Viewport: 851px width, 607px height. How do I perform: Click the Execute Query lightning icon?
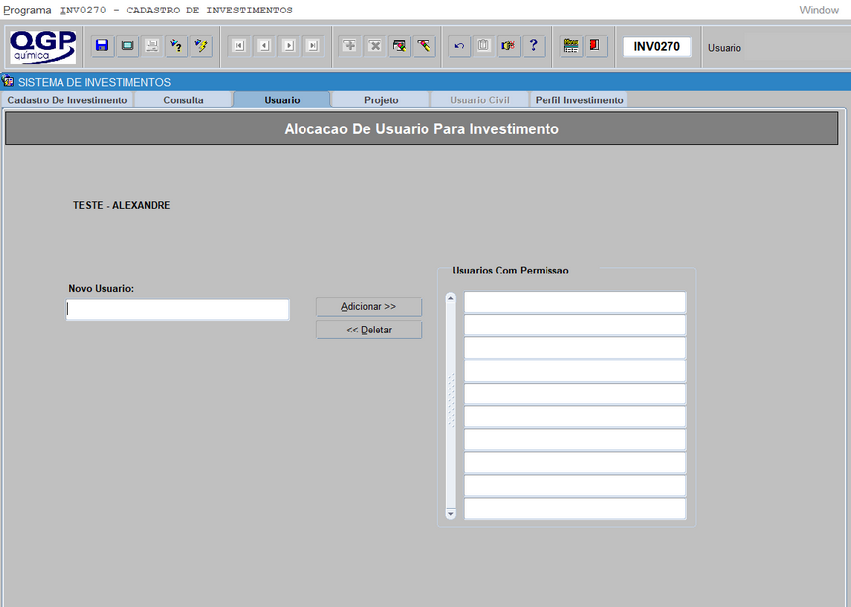201,46
